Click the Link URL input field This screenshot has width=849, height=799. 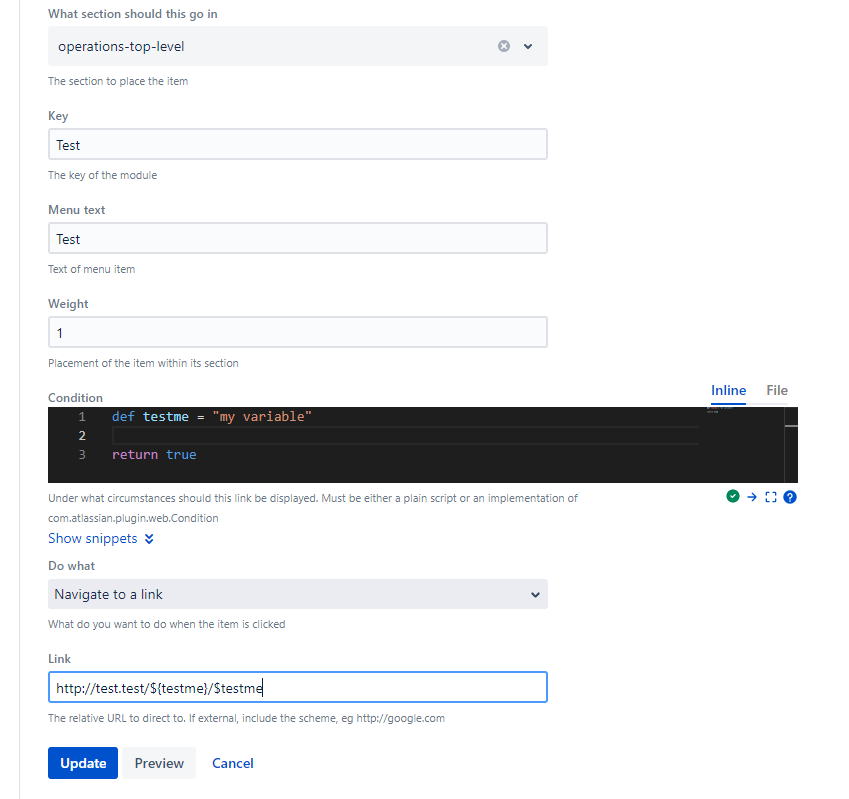(298, 687)
